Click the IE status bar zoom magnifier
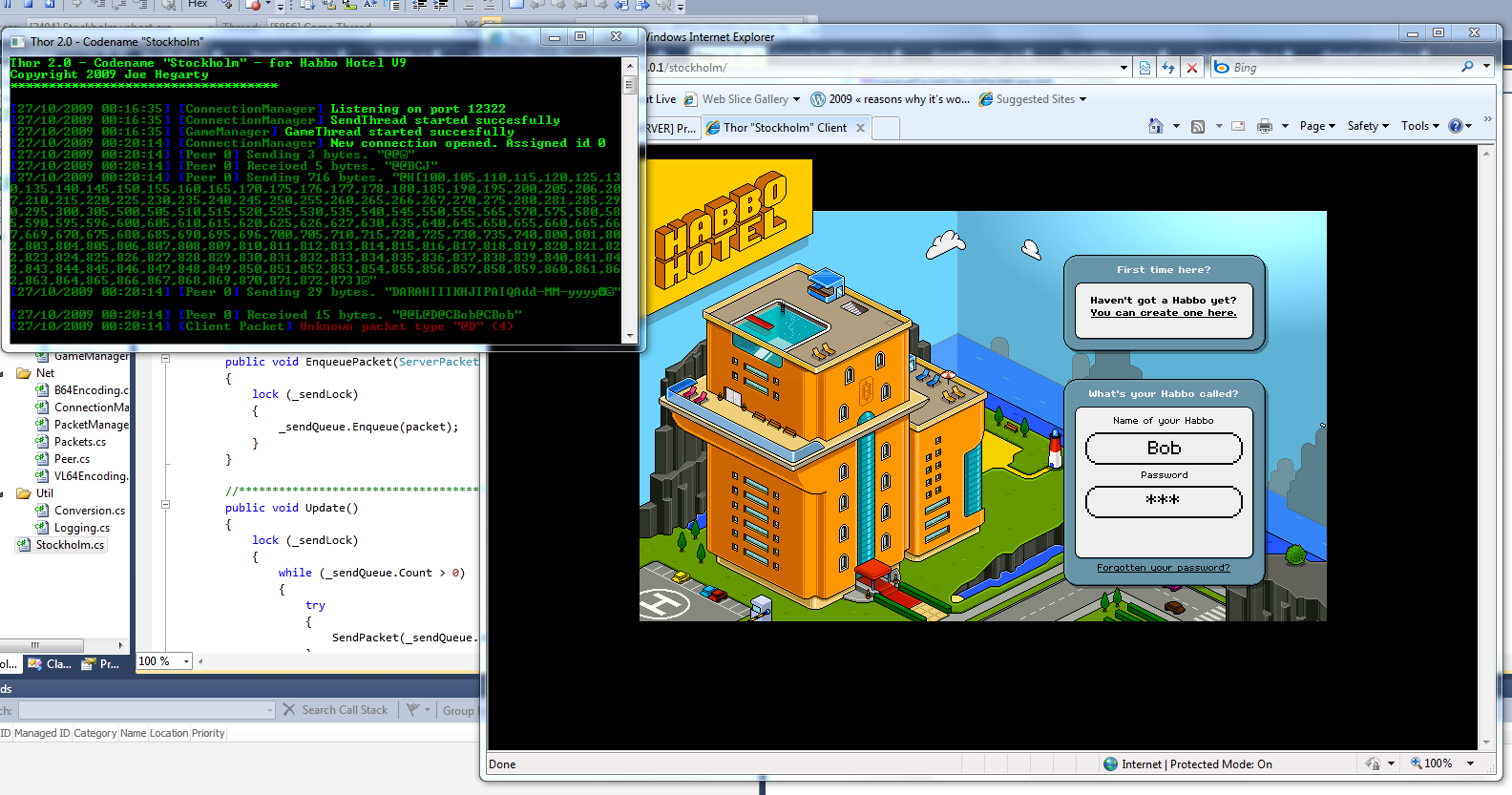The width and height of the screenshot is (1512, 795). 1417,764
